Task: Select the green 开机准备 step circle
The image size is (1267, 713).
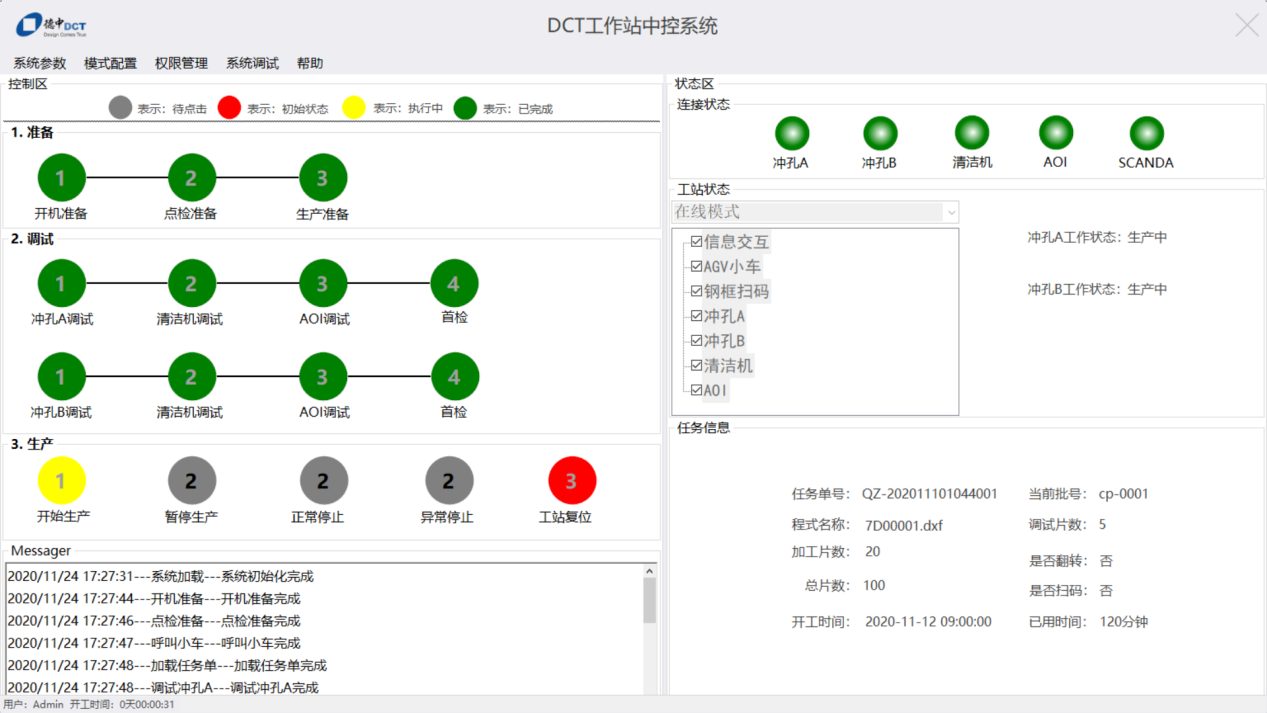Action: point(61,178)
